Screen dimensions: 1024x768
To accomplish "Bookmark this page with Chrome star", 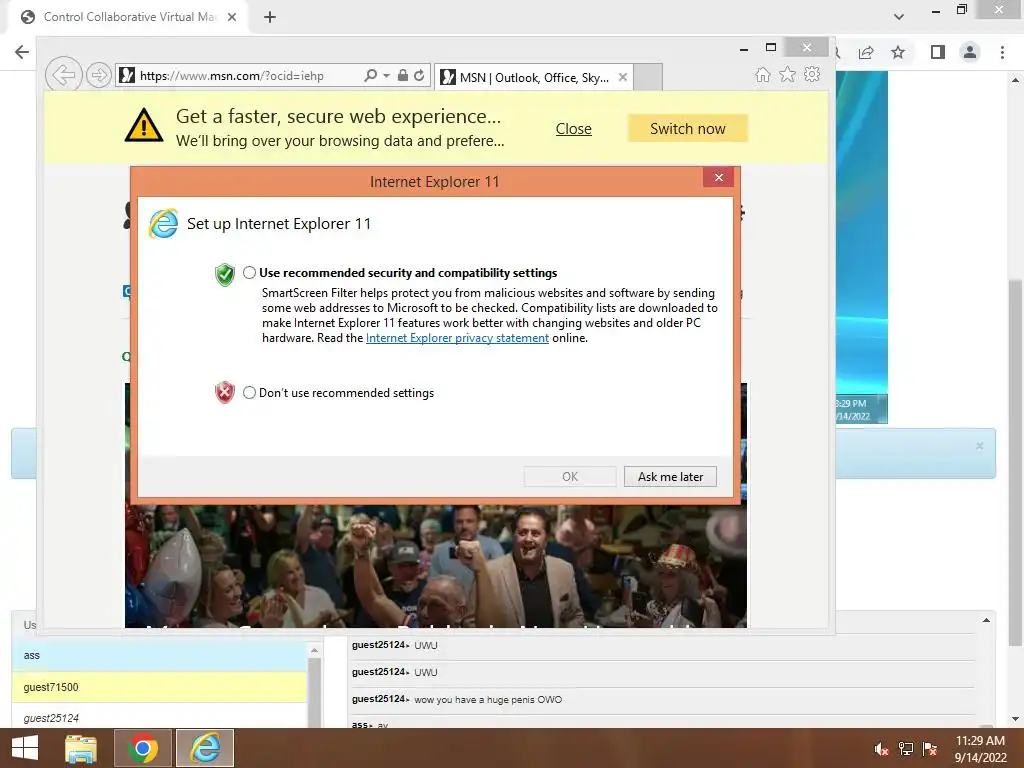I will pyautogui.click(x=898, y=52).
